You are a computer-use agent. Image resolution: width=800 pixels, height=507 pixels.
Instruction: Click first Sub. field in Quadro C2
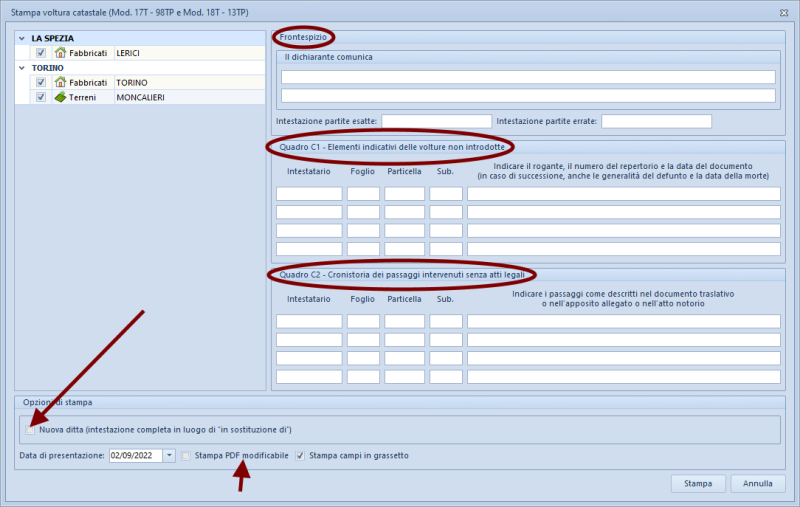coord(446,321)
